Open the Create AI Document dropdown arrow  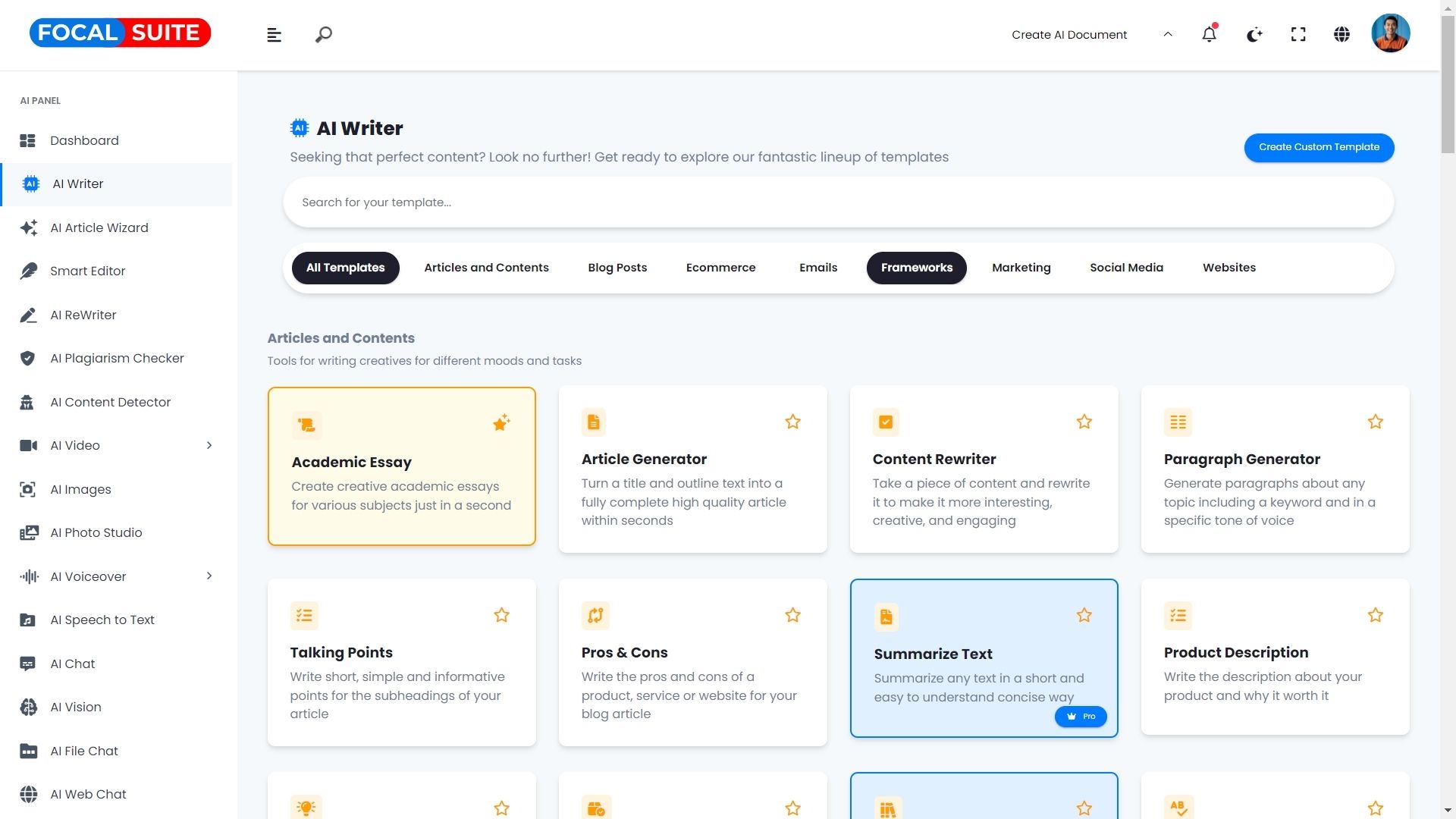[1168, 35]
